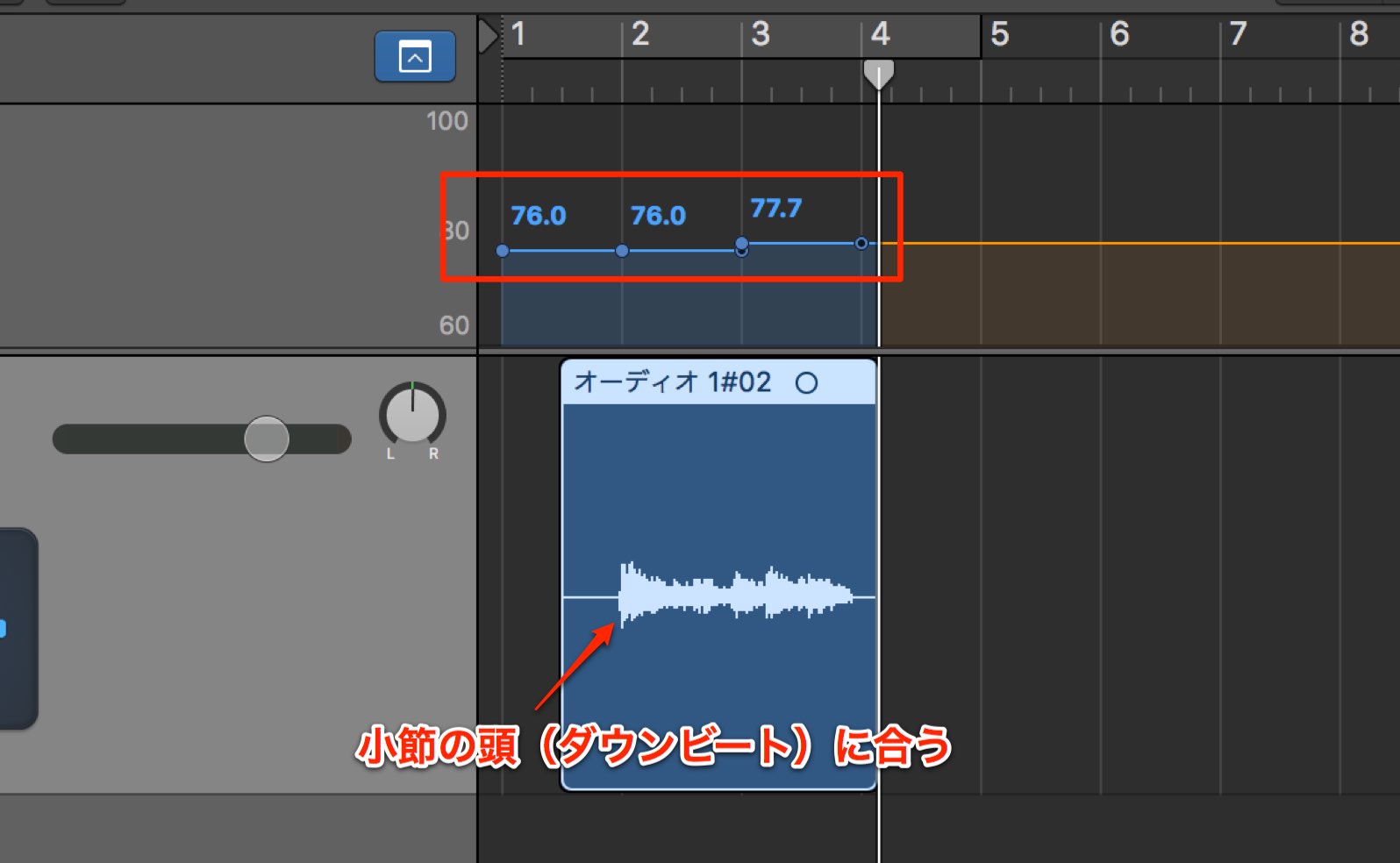Click bar number 8 in the ruler
The height and width of the screenshot is (863, 1400).
(1359, 34)
